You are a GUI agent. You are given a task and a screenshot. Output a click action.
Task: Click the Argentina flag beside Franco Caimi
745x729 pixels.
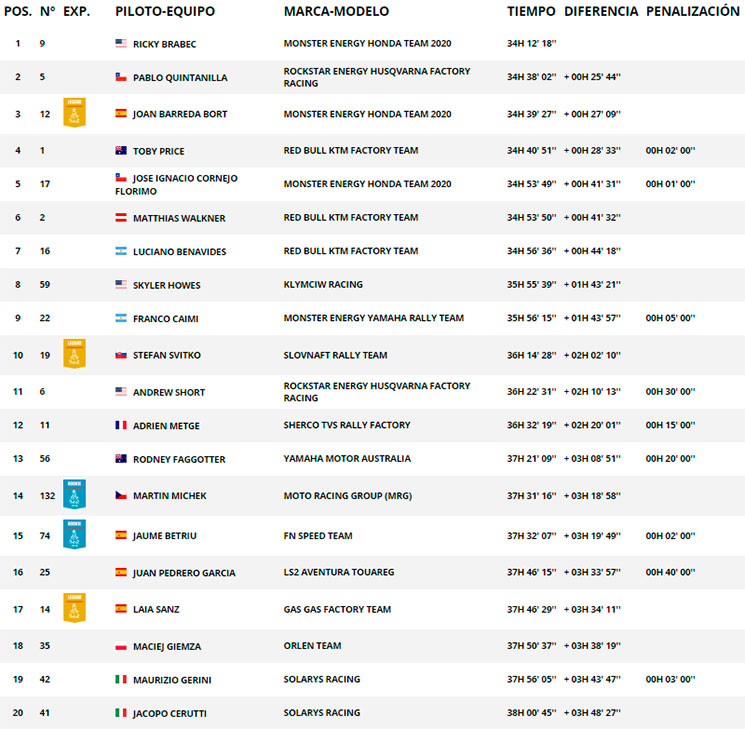click(x=121, y=317)
